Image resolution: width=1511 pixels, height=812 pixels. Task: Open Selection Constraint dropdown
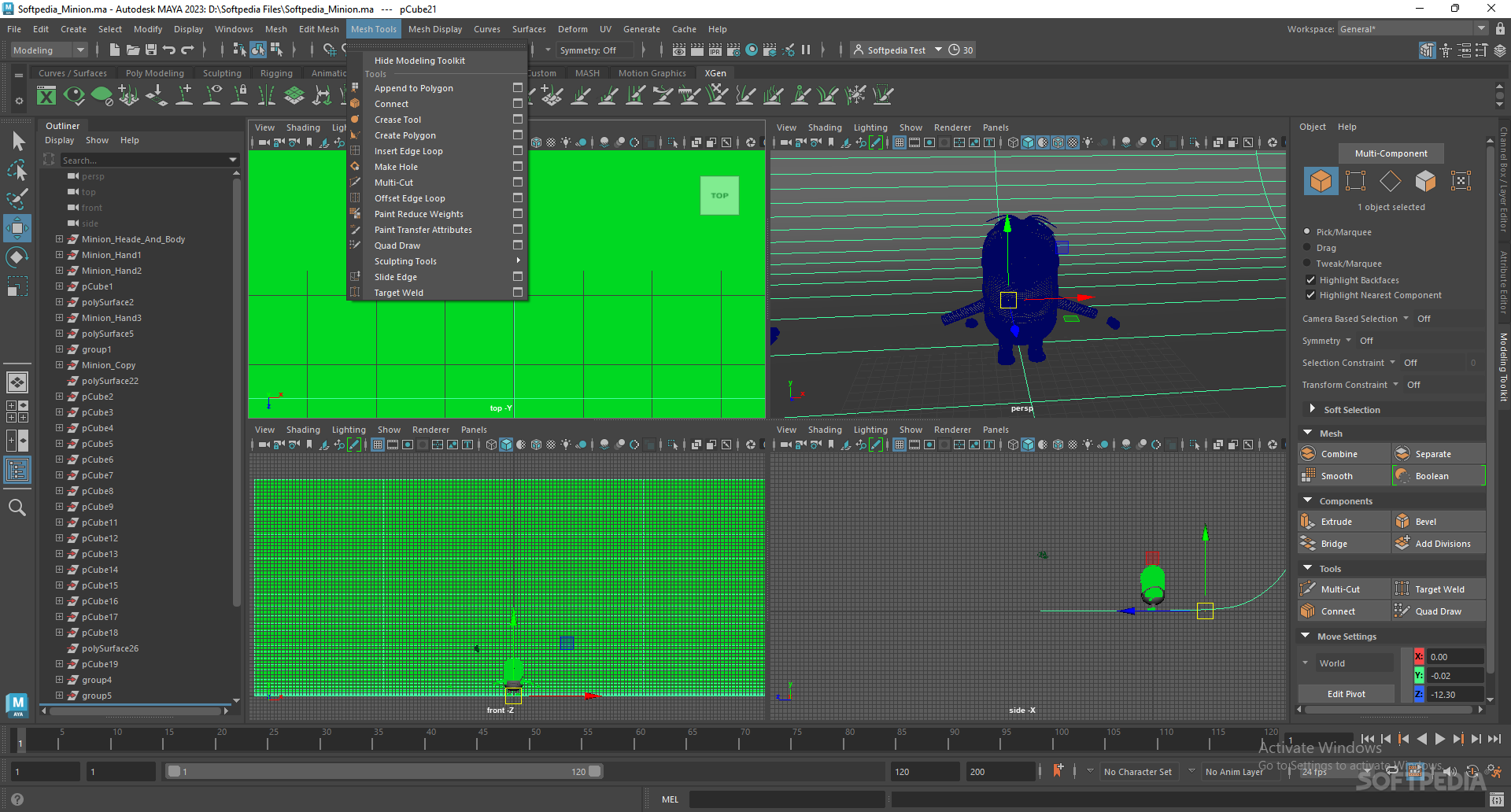point(1392,363)
